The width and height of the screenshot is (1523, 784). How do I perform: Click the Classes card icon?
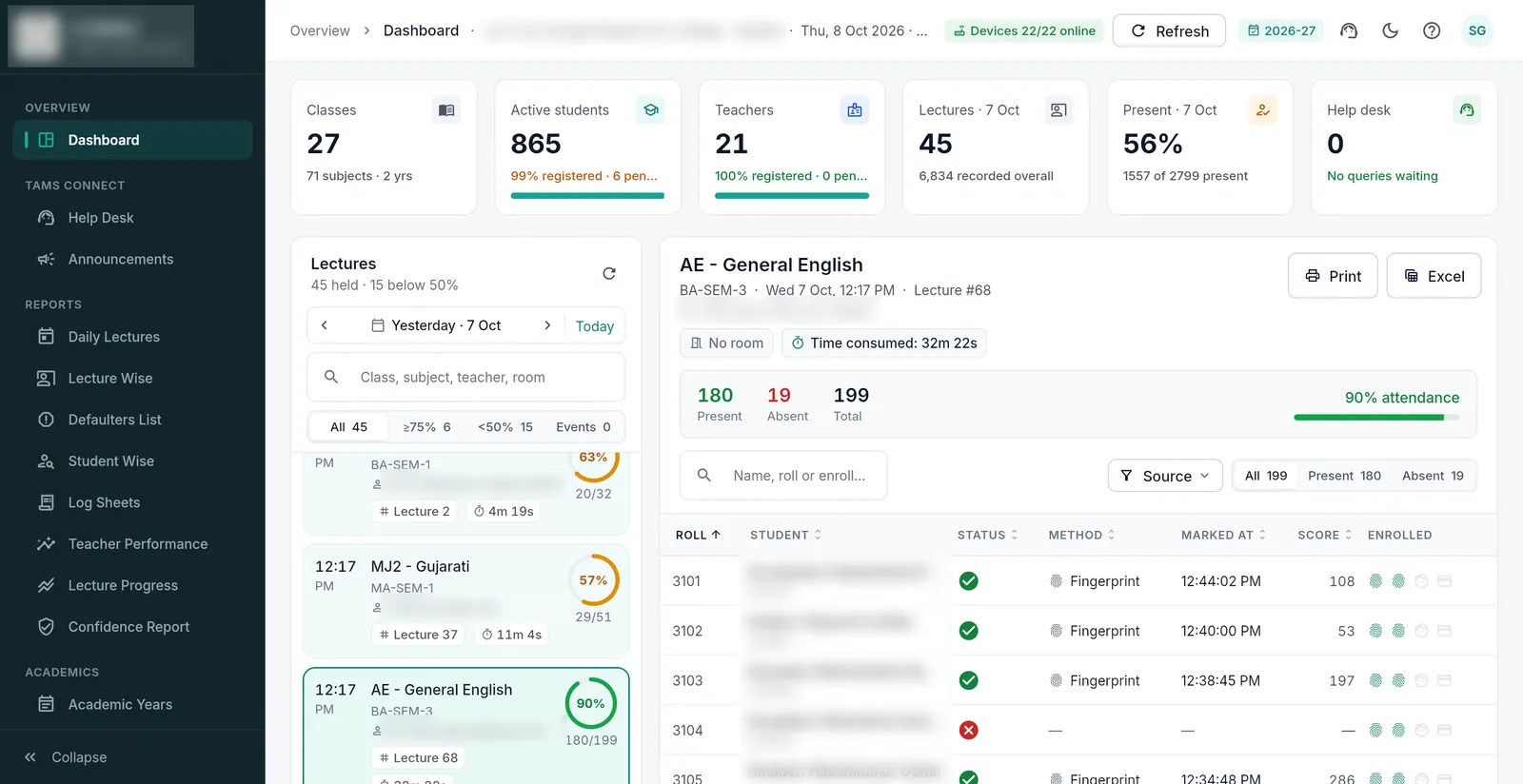(446, 110)
